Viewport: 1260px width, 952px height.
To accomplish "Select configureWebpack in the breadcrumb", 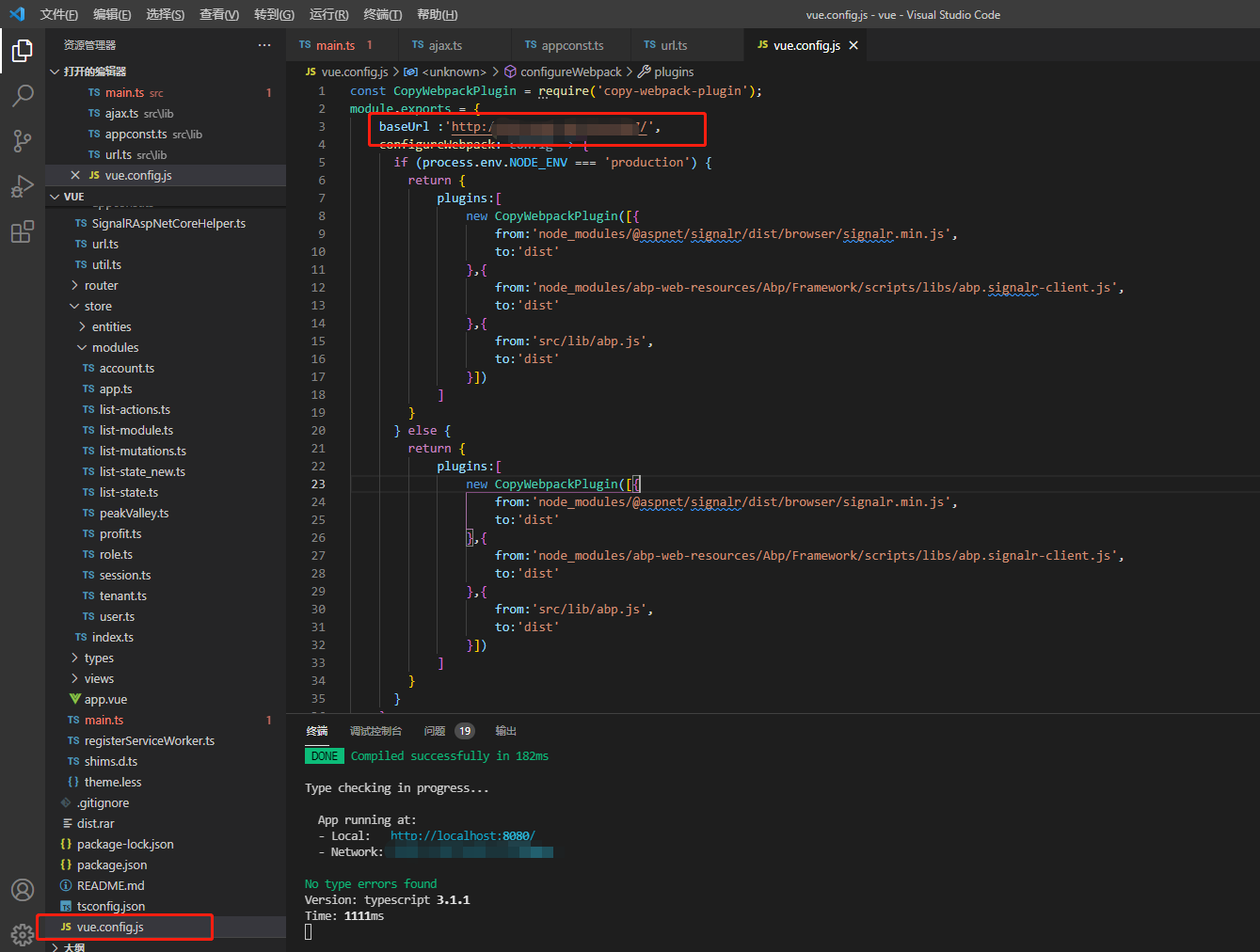I will tap(570, 71).
